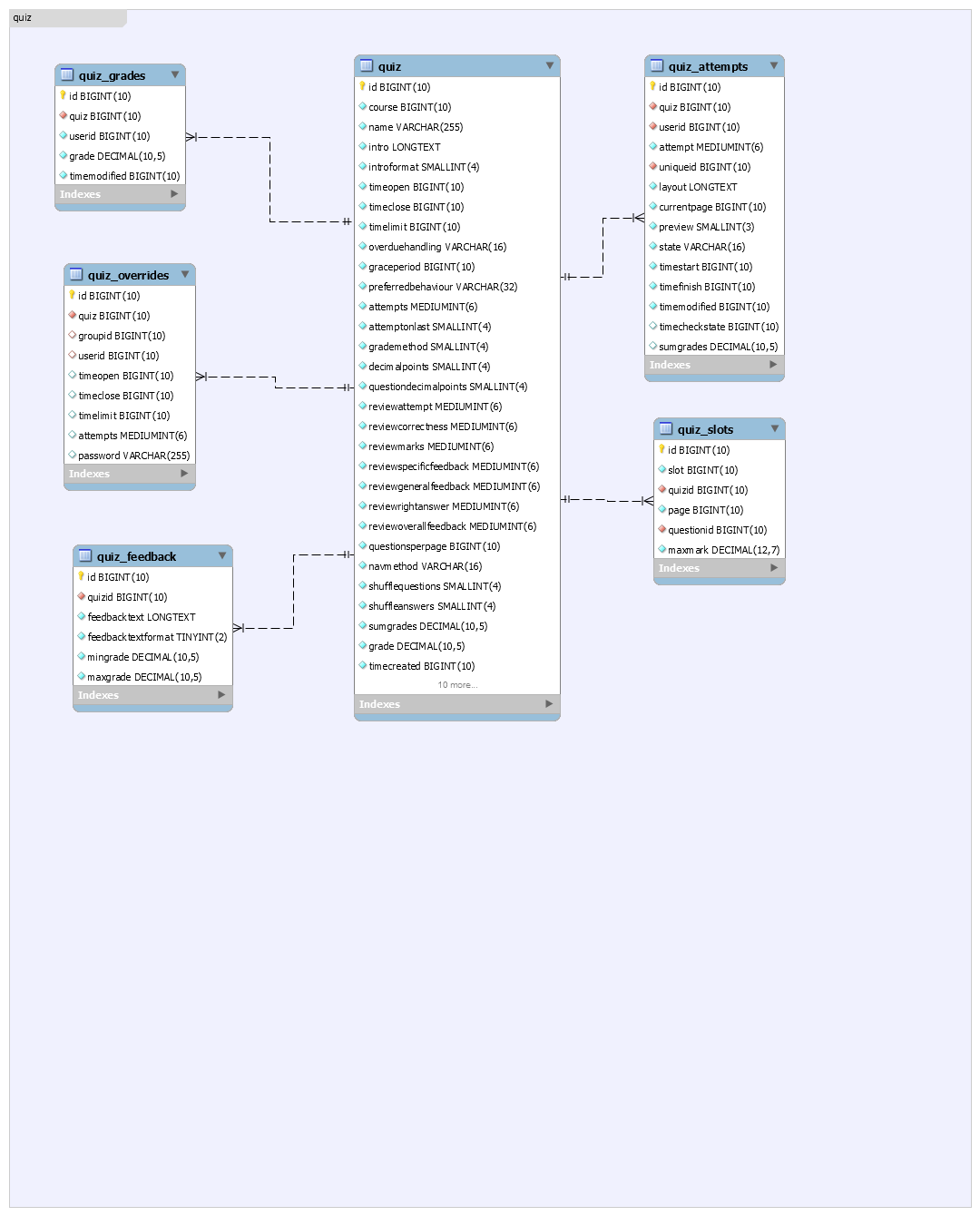Collapse the quiz_slots table
The image size is (980, 1216).
(775, 429)
